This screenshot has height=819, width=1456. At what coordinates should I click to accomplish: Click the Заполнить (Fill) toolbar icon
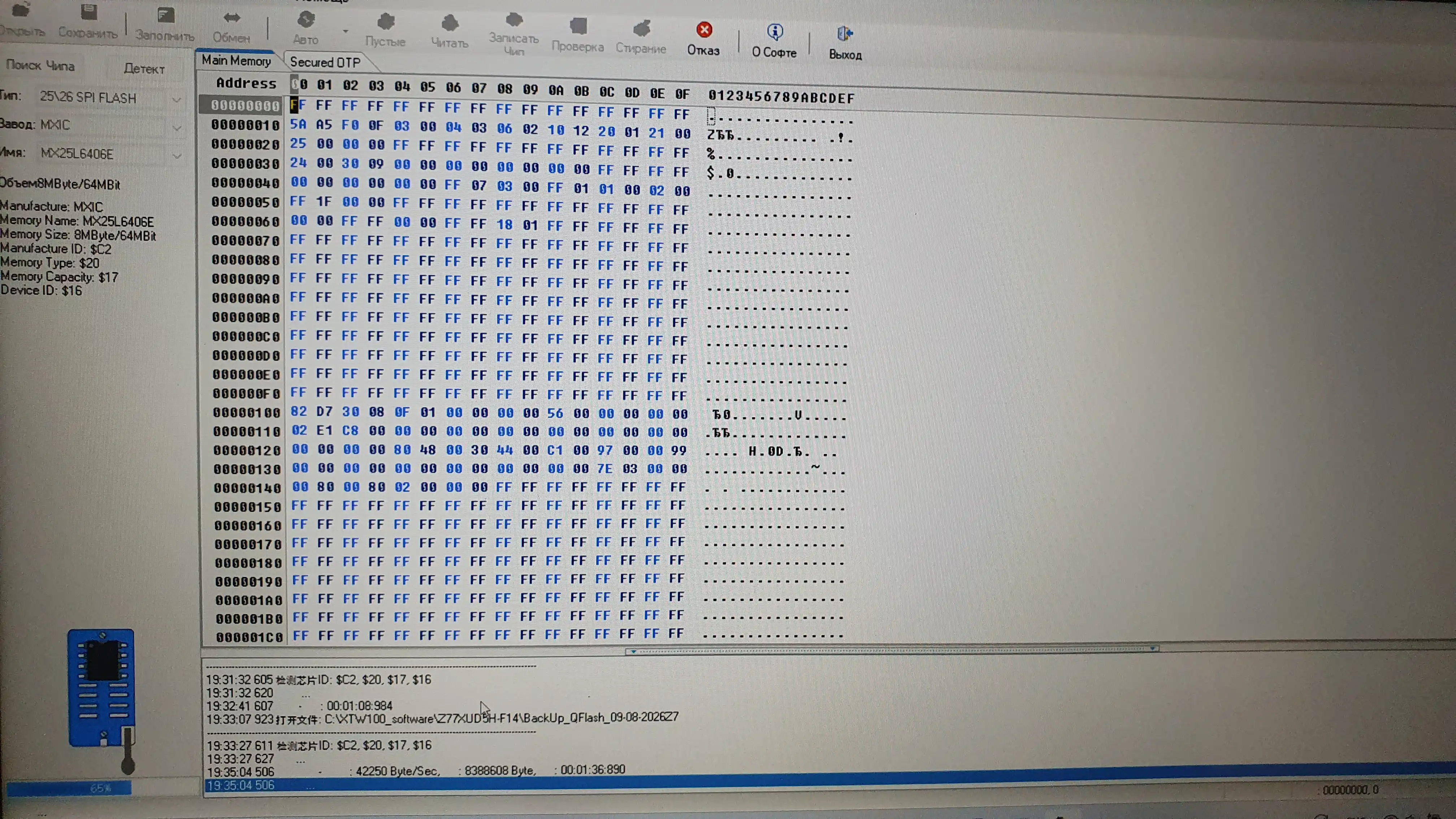click(x=166, y=15)
